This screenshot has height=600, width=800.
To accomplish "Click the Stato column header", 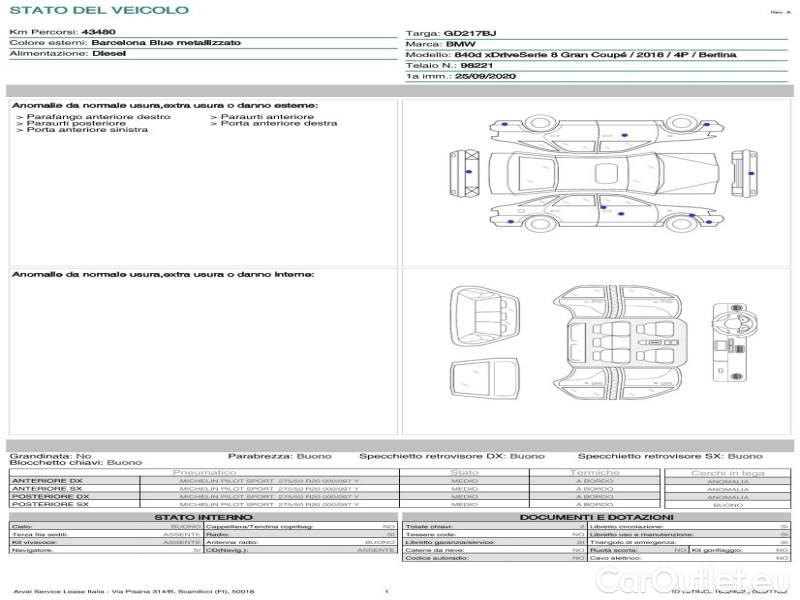I will [464, 472].
